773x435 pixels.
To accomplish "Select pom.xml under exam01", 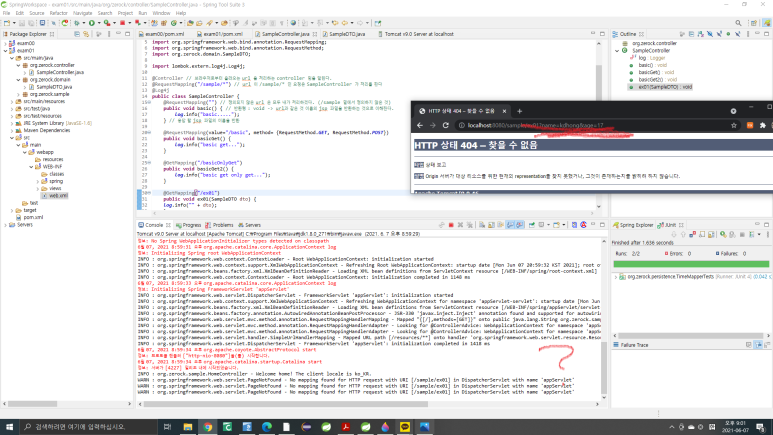I will [x=33, y=218].
